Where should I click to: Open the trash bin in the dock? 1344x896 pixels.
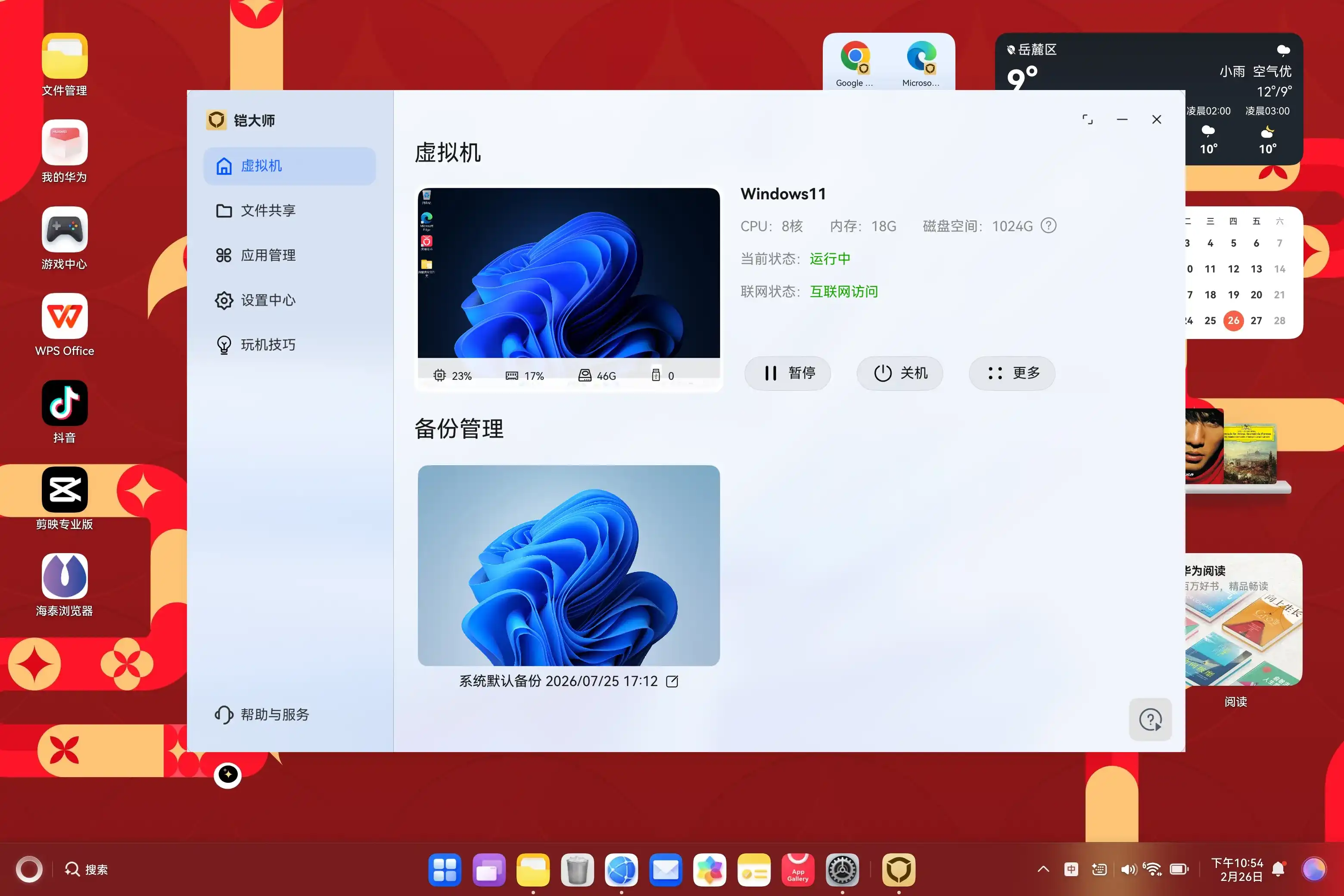(577, 870)
